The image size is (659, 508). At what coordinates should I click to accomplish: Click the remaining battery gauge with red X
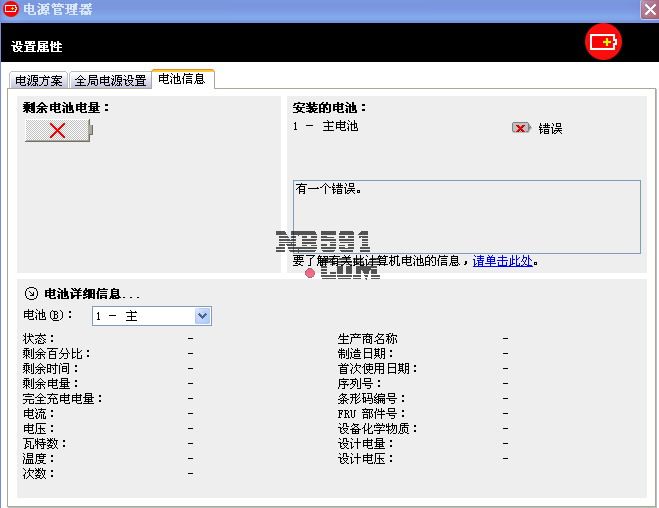coord(57,130)
